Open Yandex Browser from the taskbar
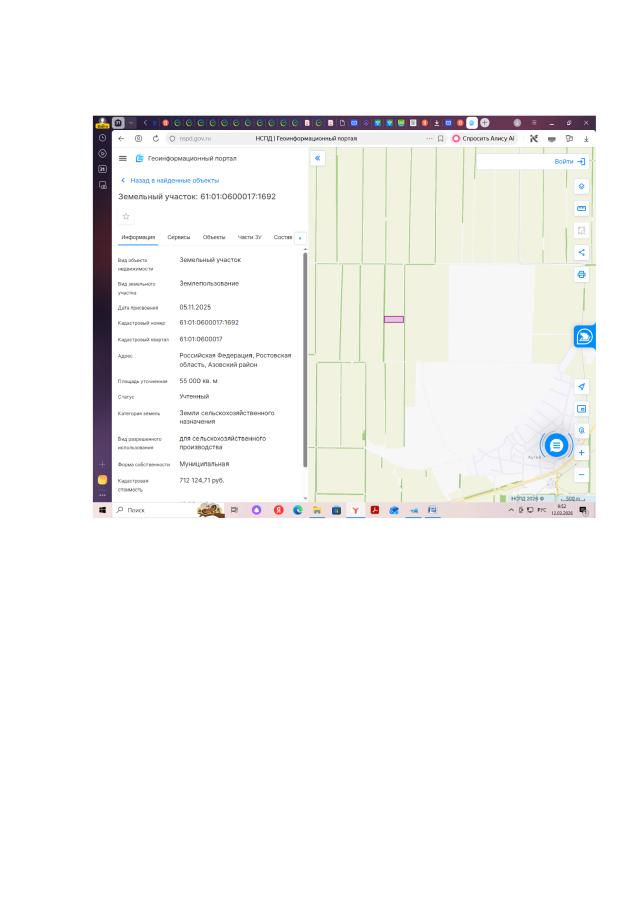Image resolution: width=640 pixels, height=905 pixels. point(355,510)
